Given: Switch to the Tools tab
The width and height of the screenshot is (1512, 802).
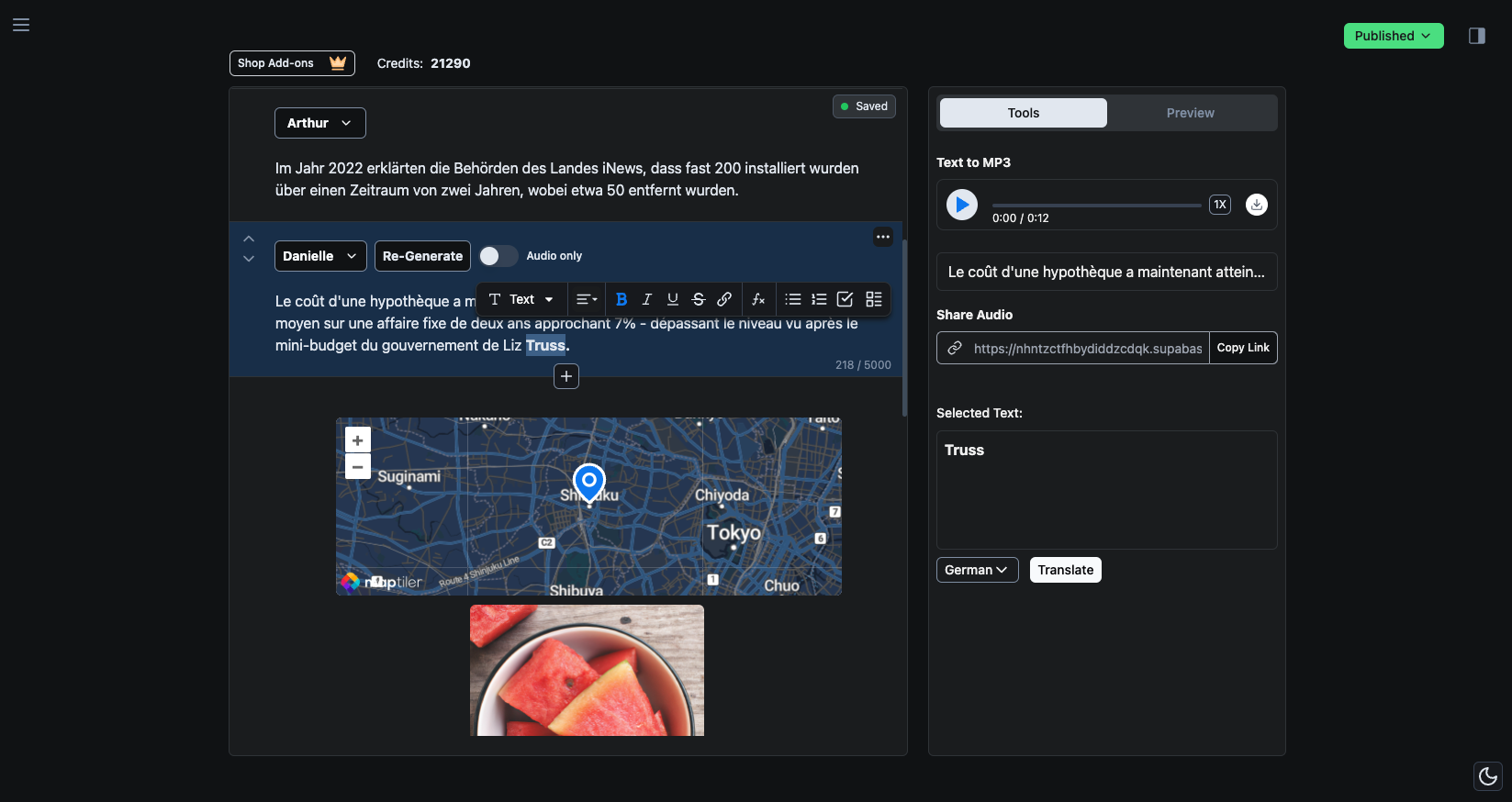Looking at the screenshot, I should 1024,113.
